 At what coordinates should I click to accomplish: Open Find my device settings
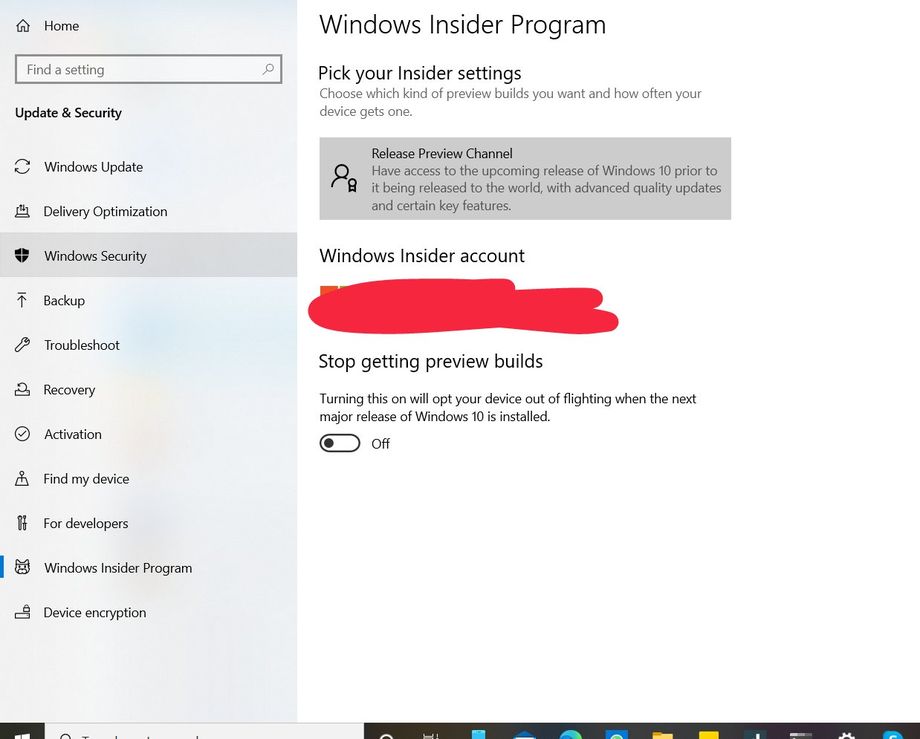coord(148,479)
